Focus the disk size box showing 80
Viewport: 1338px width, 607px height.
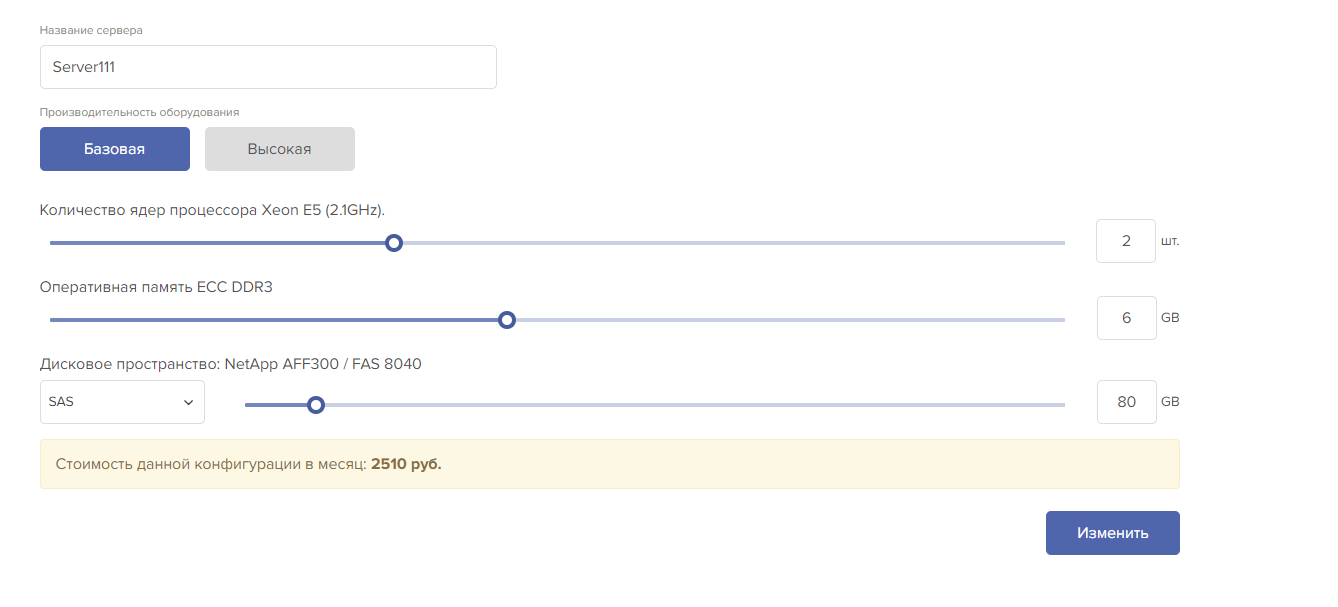(x=1126, y=402)
